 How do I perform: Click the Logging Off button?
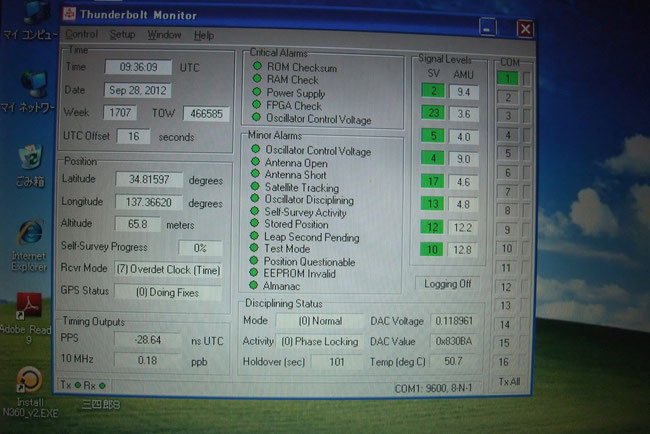pos(450,283)
